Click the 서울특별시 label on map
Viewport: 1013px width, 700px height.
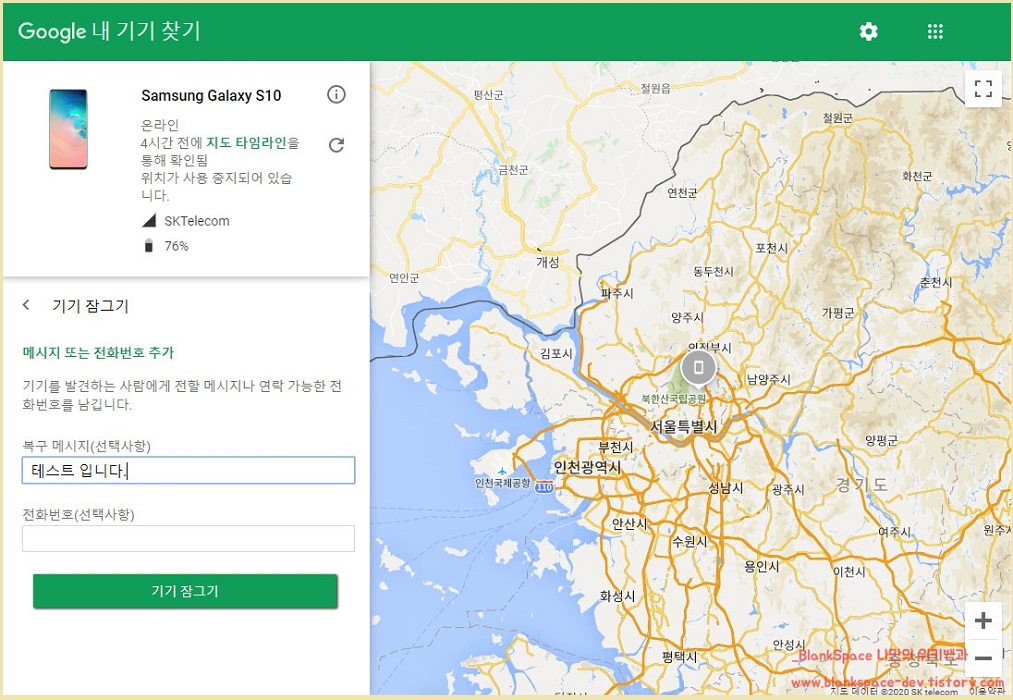coord(684,427)
